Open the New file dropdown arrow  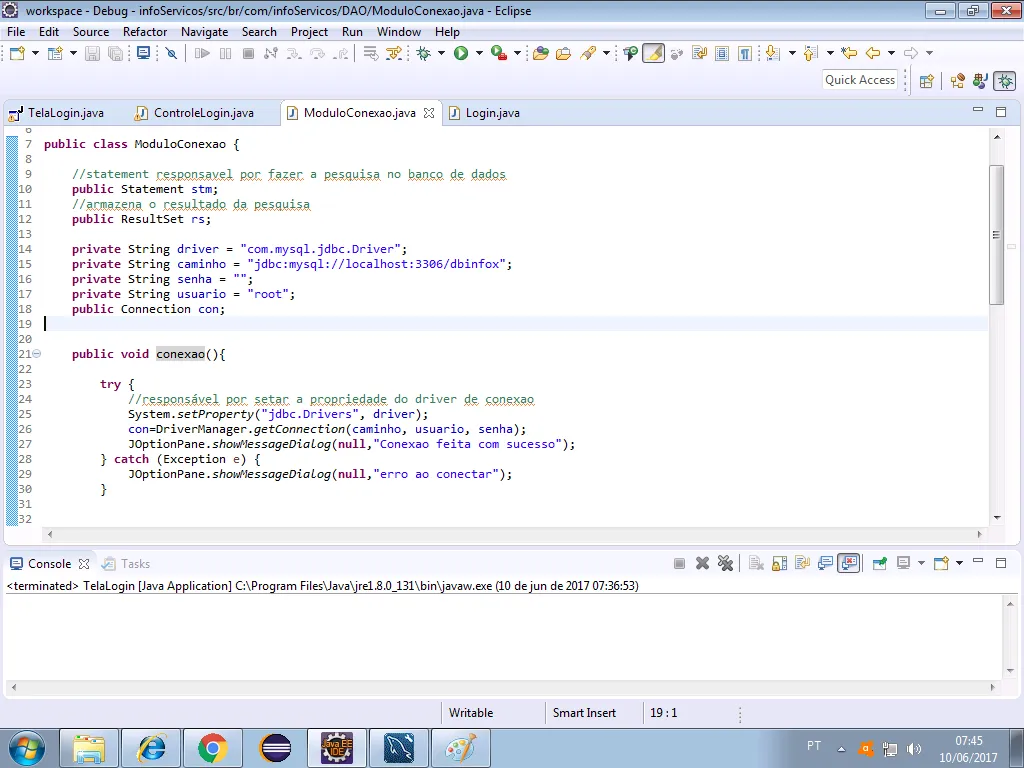click(35, 53)
